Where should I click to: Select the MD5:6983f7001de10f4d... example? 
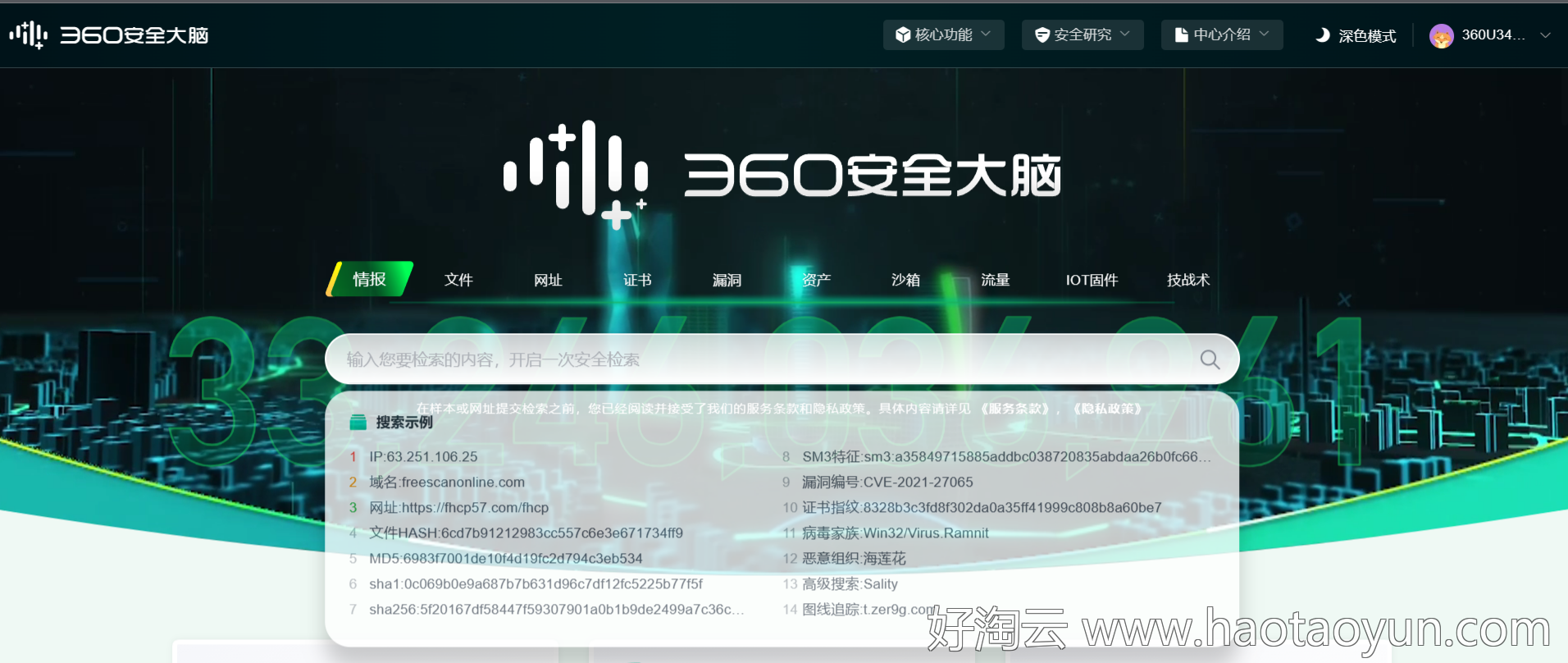click(506, 558)
